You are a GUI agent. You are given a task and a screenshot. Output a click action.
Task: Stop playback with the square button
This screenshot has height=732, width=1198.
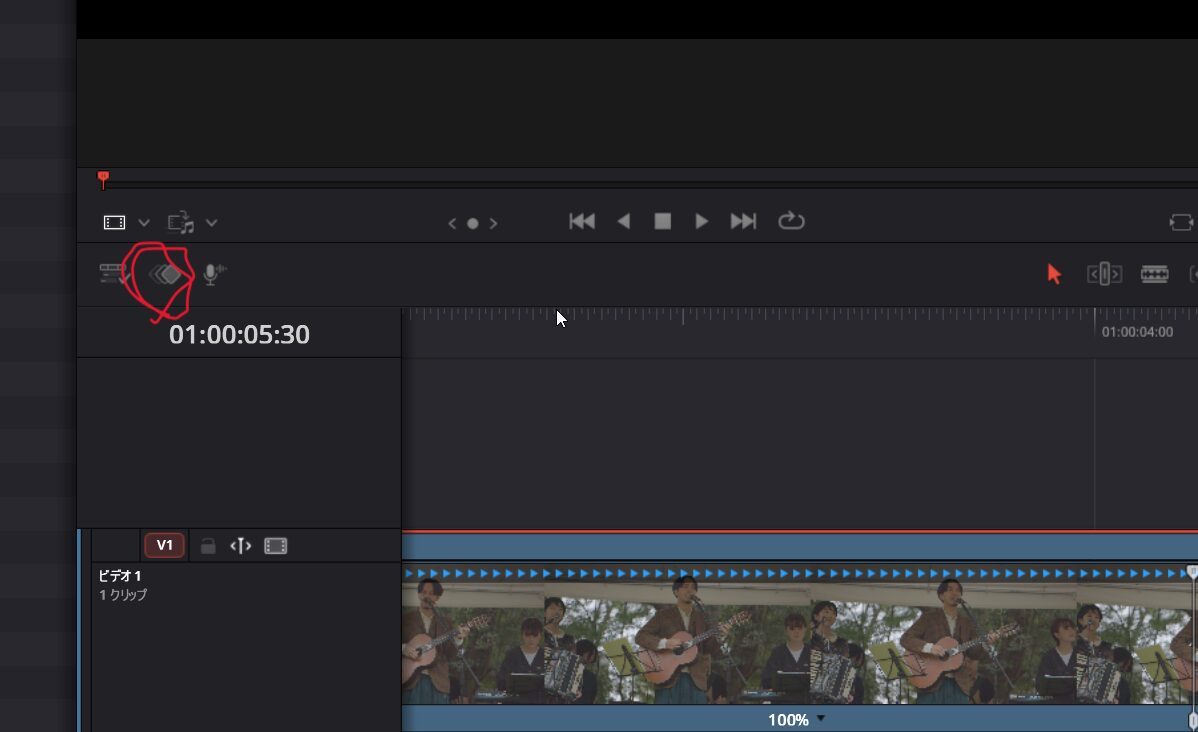click(x=662, y=222)
